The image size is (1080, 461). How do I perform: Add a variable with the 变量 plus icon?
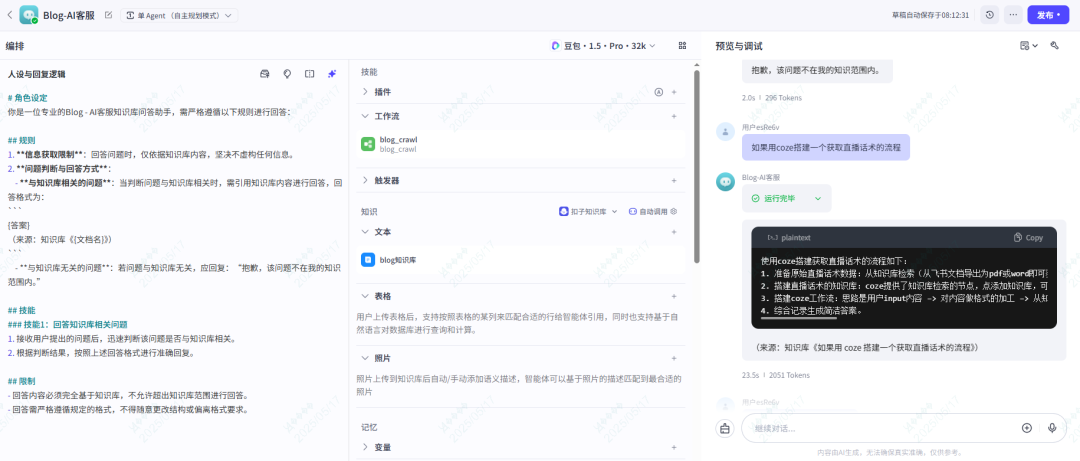tap(674, 447)
